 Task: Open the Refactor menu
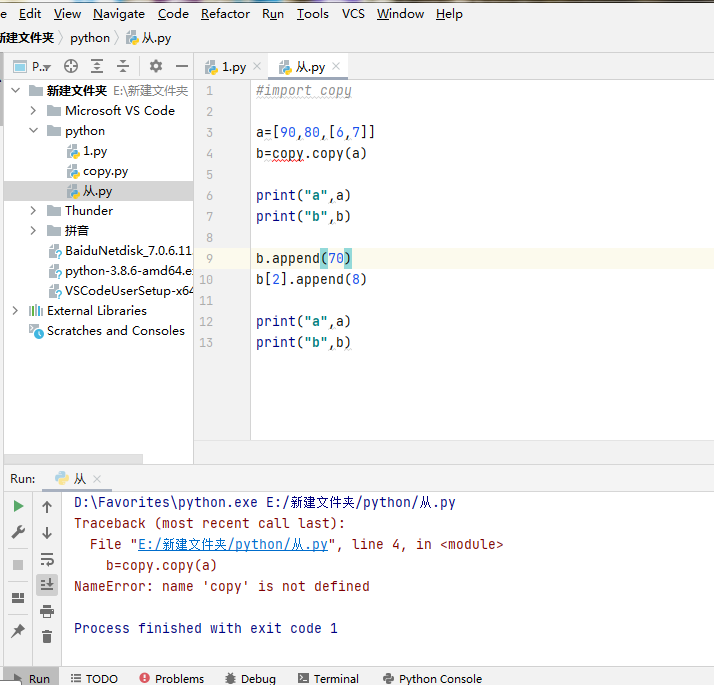pos(225,14)
